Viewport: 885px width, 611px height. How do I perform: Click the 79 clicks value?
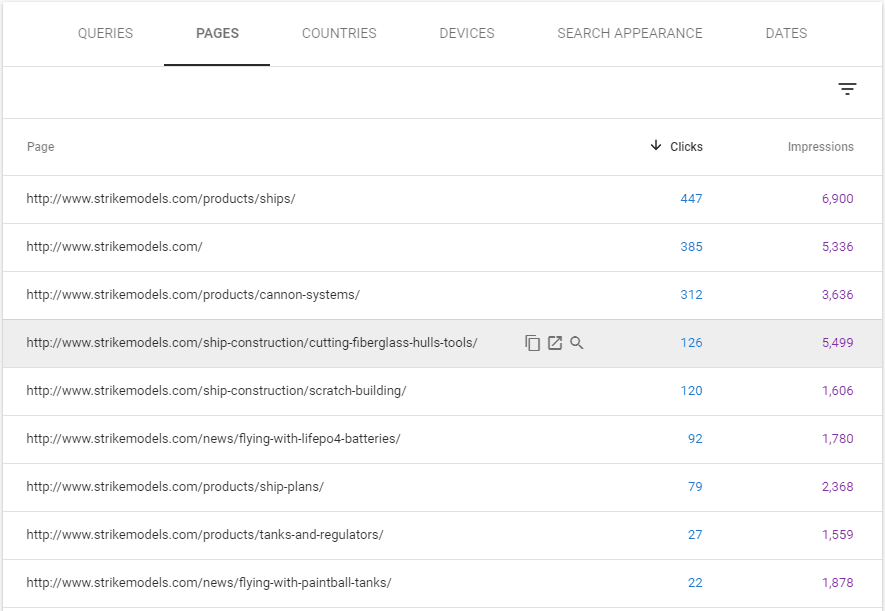click(x=695, y=486)
